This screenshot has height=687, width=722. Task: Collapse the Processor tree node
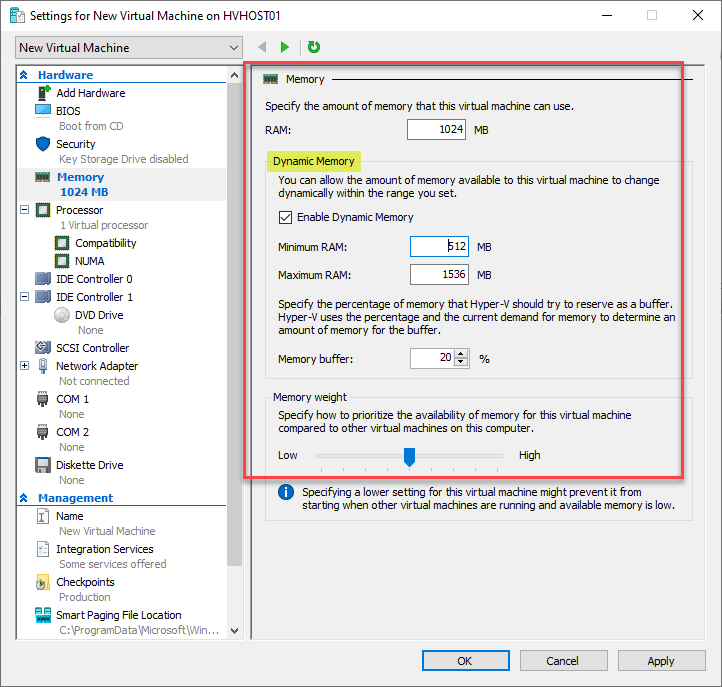[24, 210]
